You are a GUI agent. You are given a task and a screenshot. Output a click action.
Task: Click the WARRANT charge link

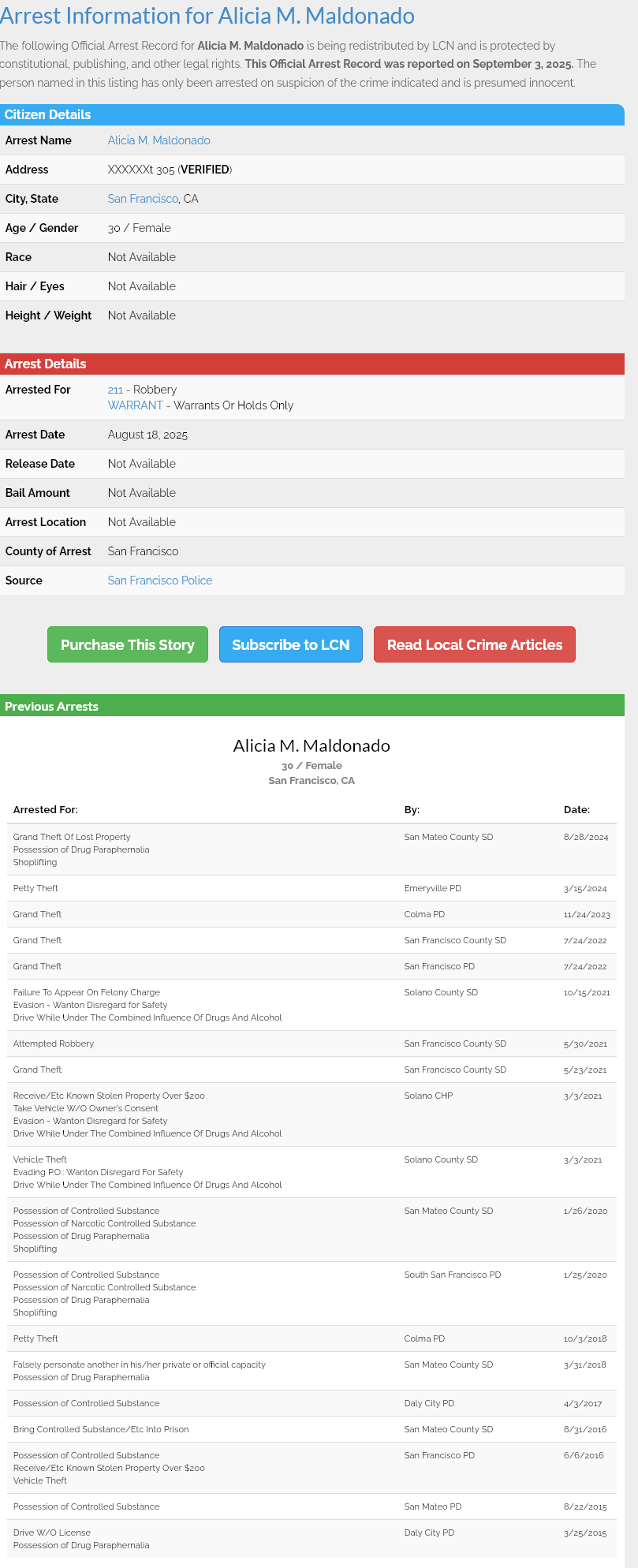pos(135,405)
